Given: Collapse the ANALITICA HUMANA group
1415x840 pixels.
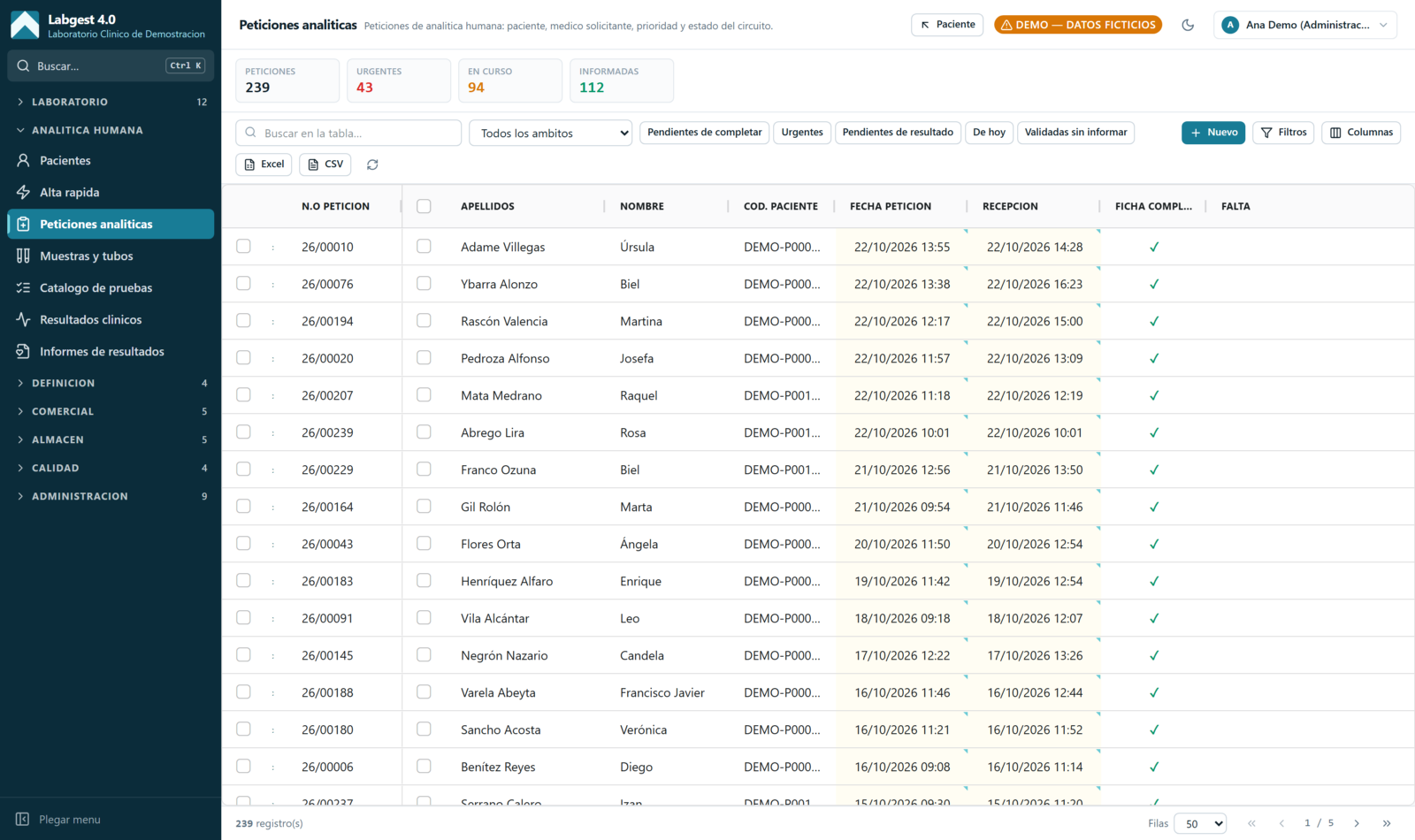Looking at the screenshot, I should (x=111, y=130).
